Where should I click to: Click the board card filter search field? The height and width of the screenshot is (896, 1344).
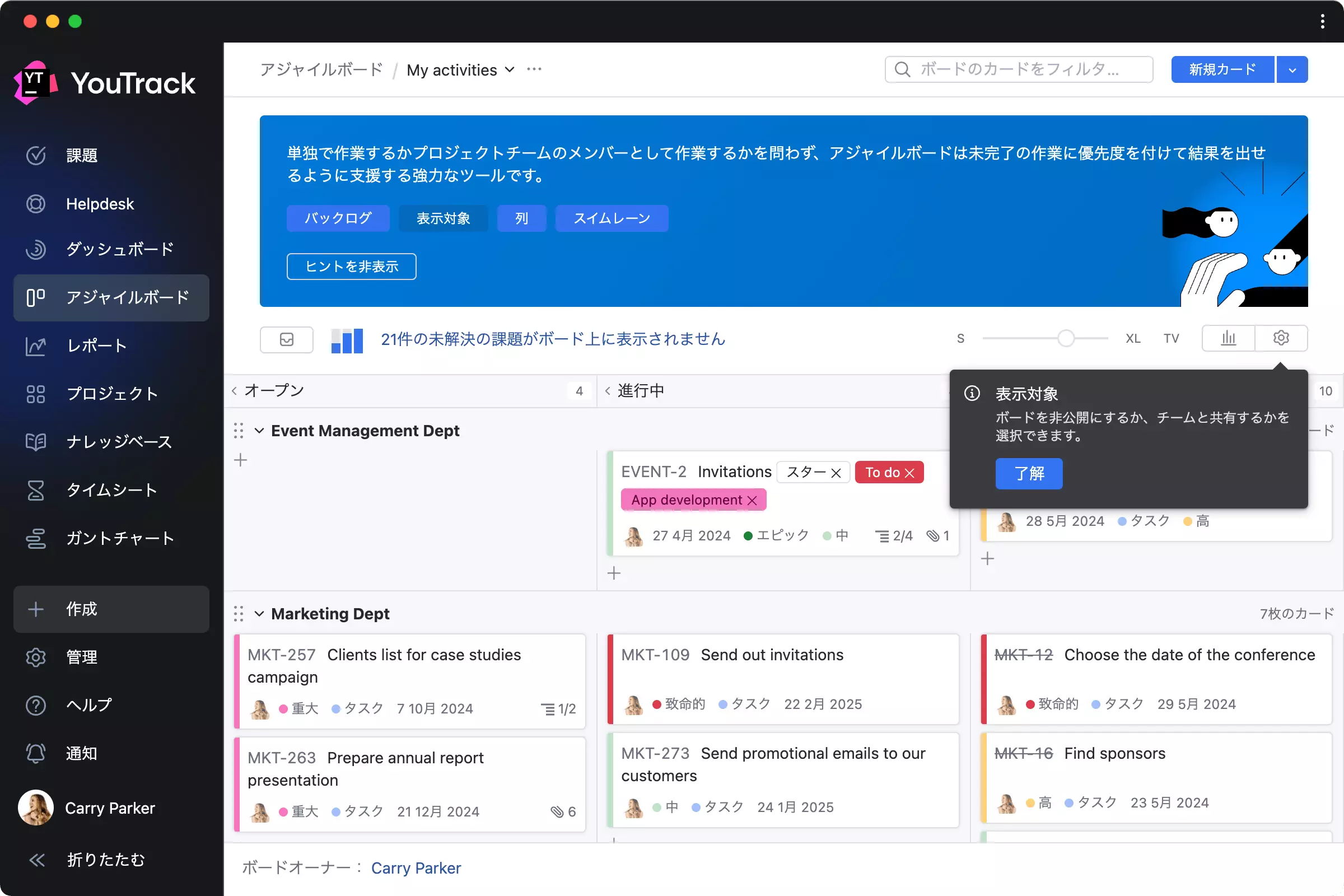pyautogui.click(x=1018, y=69)
